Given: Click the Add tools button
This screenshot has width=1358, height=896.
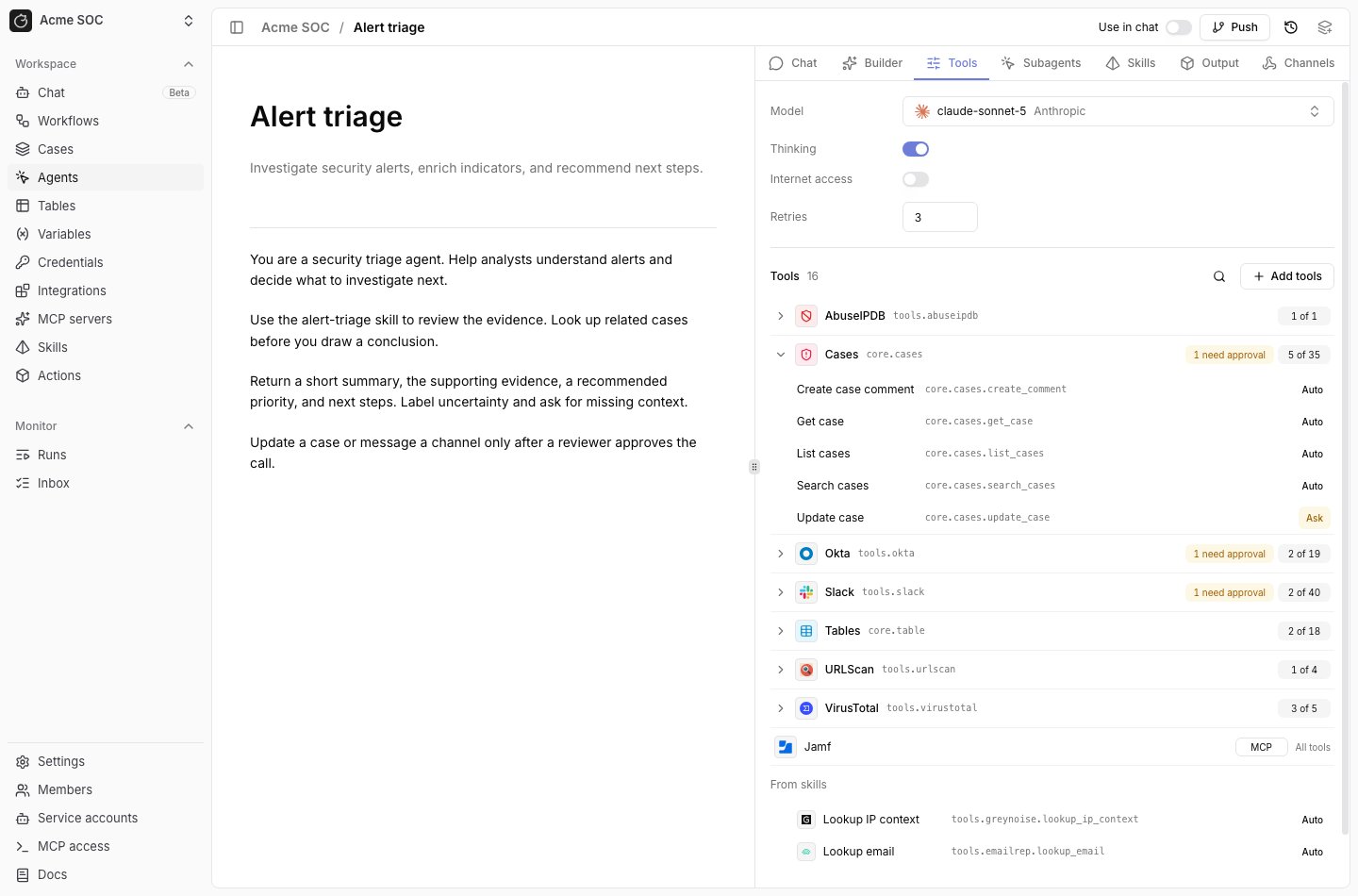Looking at the screenshot, I should 1287,276.
